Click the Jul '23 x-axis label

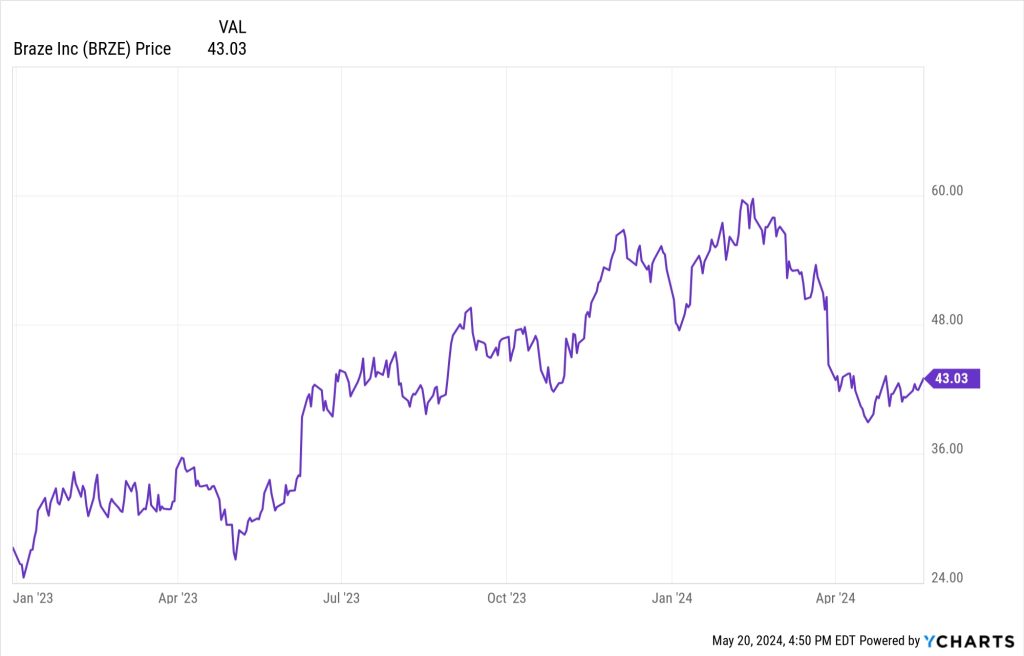click(341, 598)
